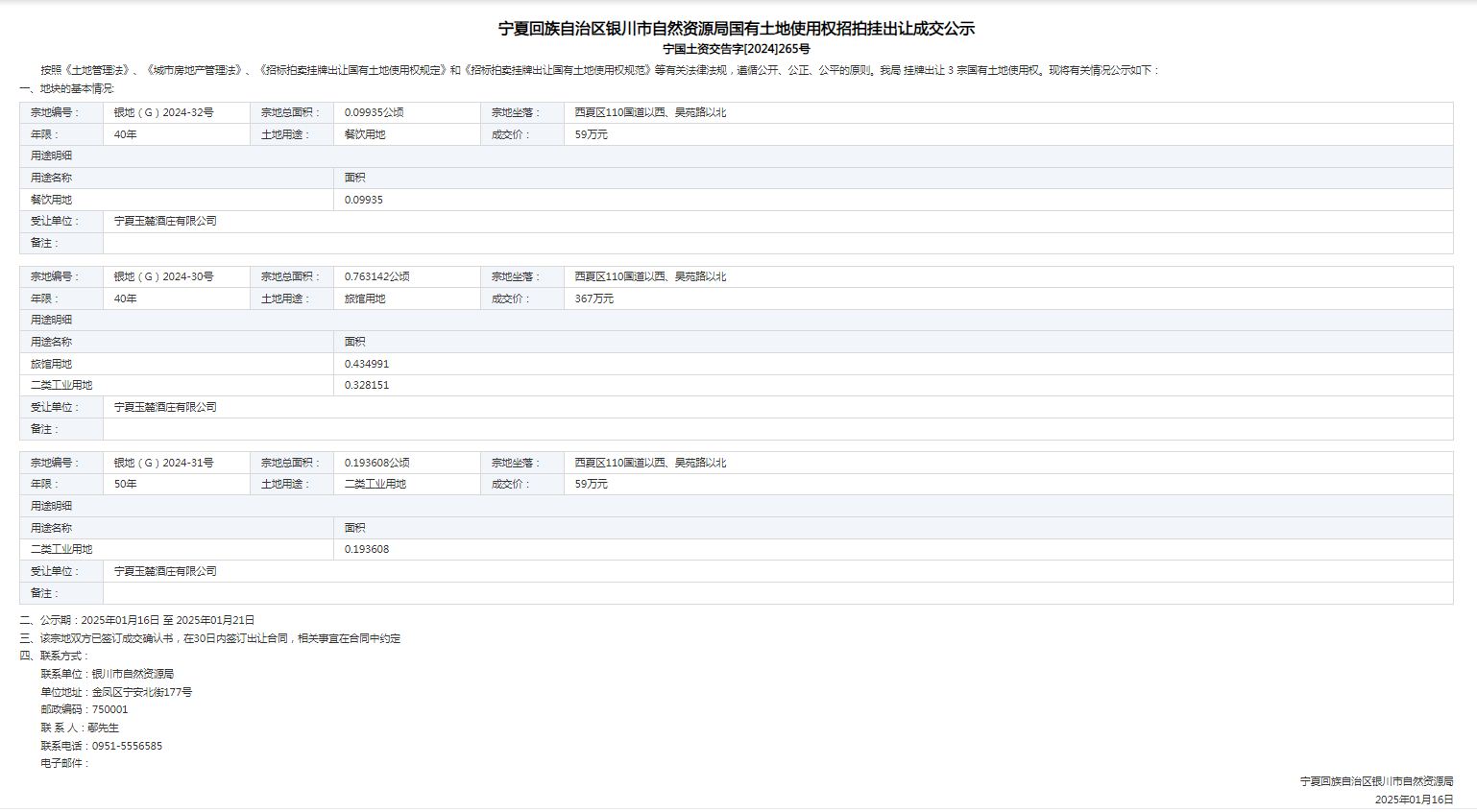Click 二类工业用地 in the 土地用途 cell

375,484
